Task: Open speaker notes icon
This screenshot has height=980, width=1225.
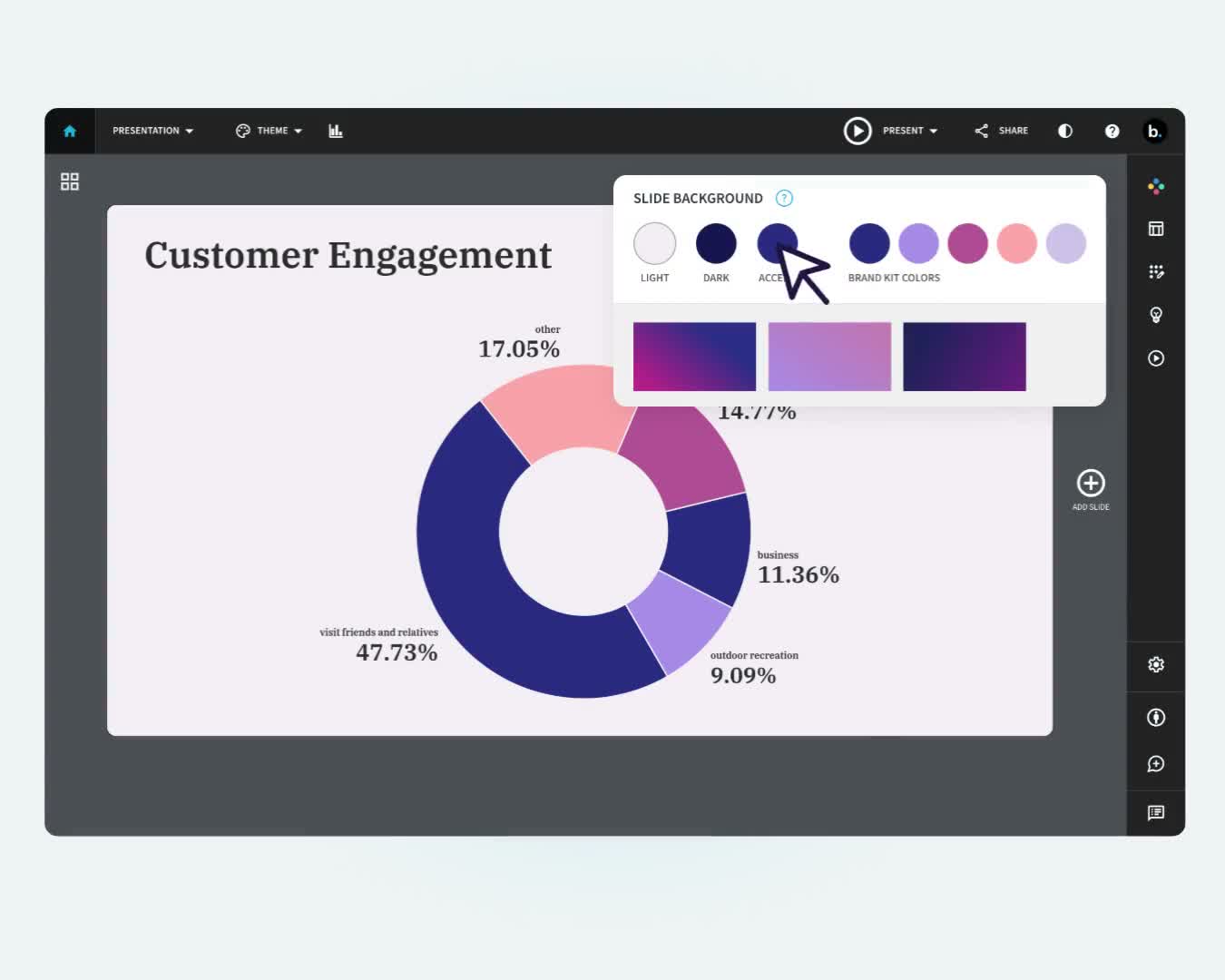Action: tap(1156, 812)
